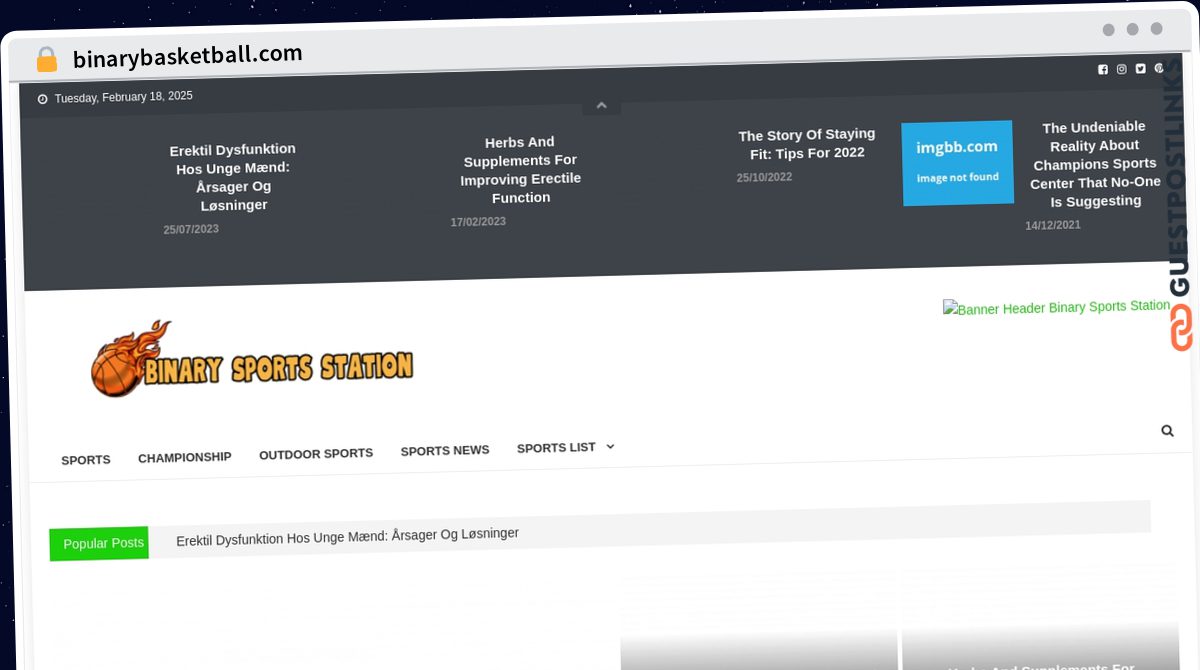Open the Sports News menu item
1200x670 pixels.
pyautogui.click(x=445, y=450)
